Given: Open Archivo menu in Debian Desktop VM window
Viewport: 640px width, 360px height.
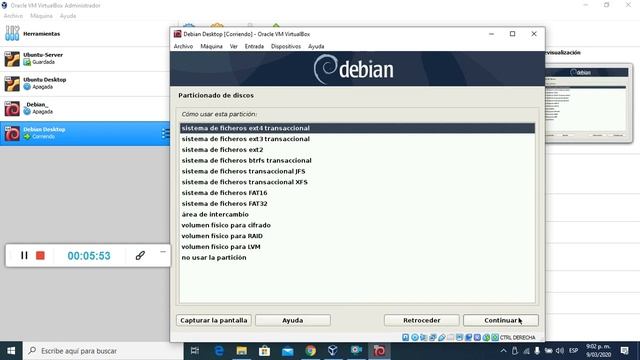Looking at the screenshot, I should pos(183,47).
